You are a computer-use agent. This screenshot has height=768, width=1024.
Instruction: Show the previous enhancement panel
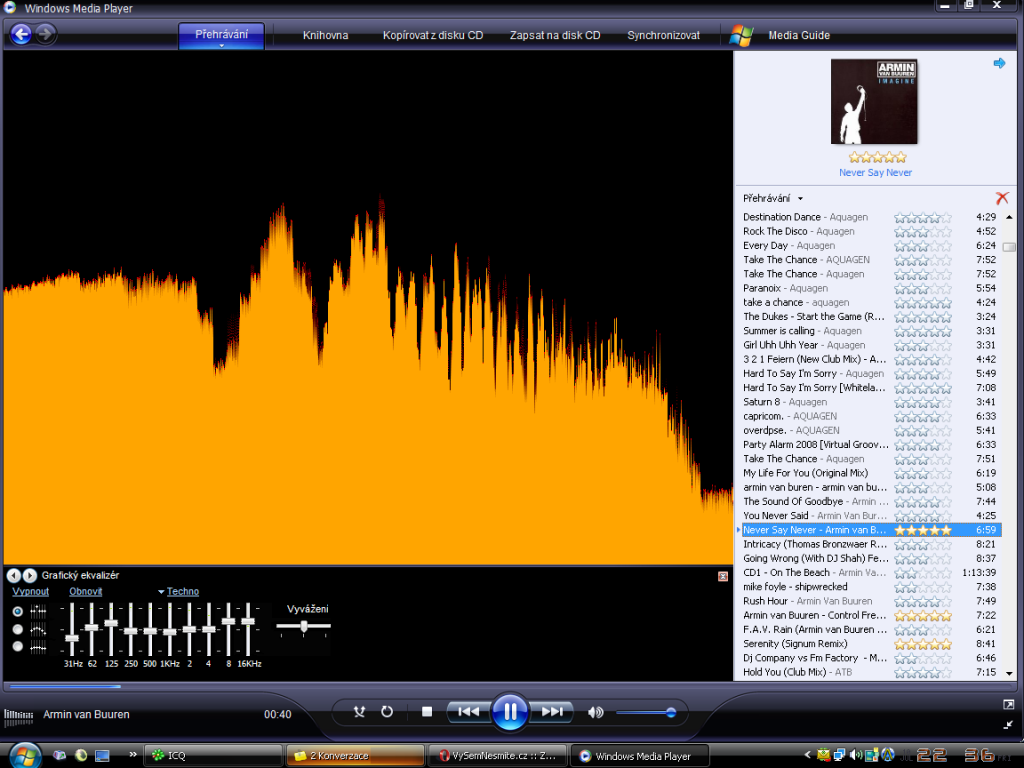(14, 575)
